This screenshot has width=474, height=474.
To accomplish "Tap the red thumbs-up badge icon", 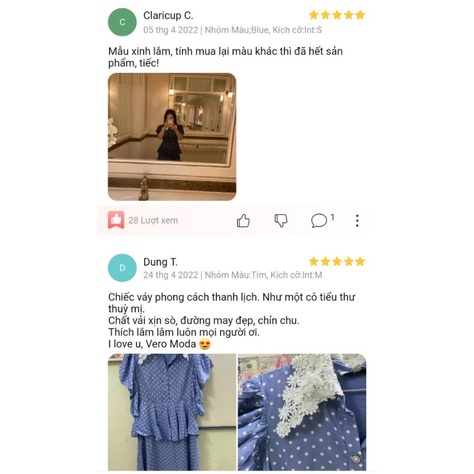I will [116, 220].
